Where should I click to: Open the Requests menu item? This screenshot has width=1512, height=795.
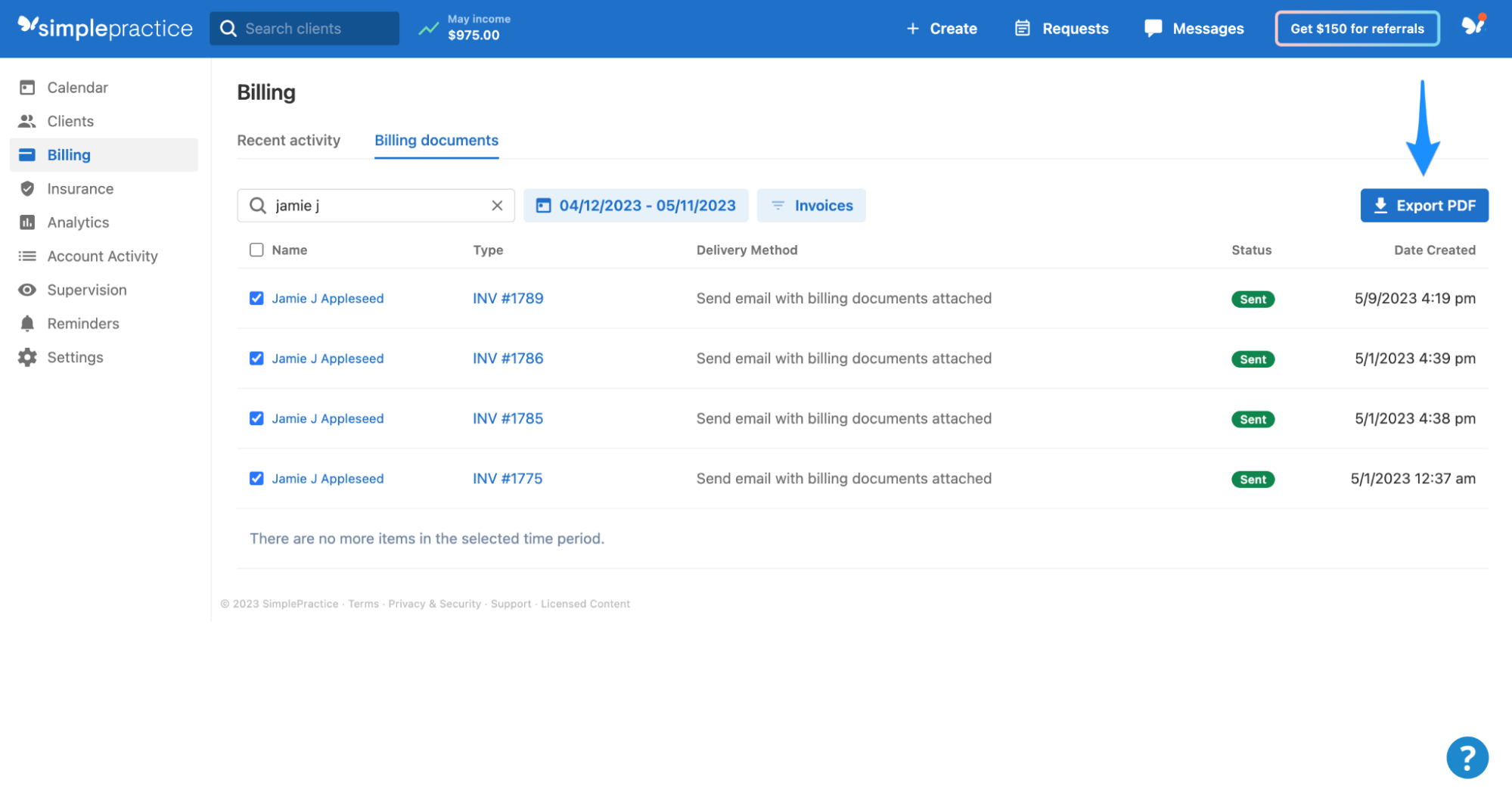1060,28
